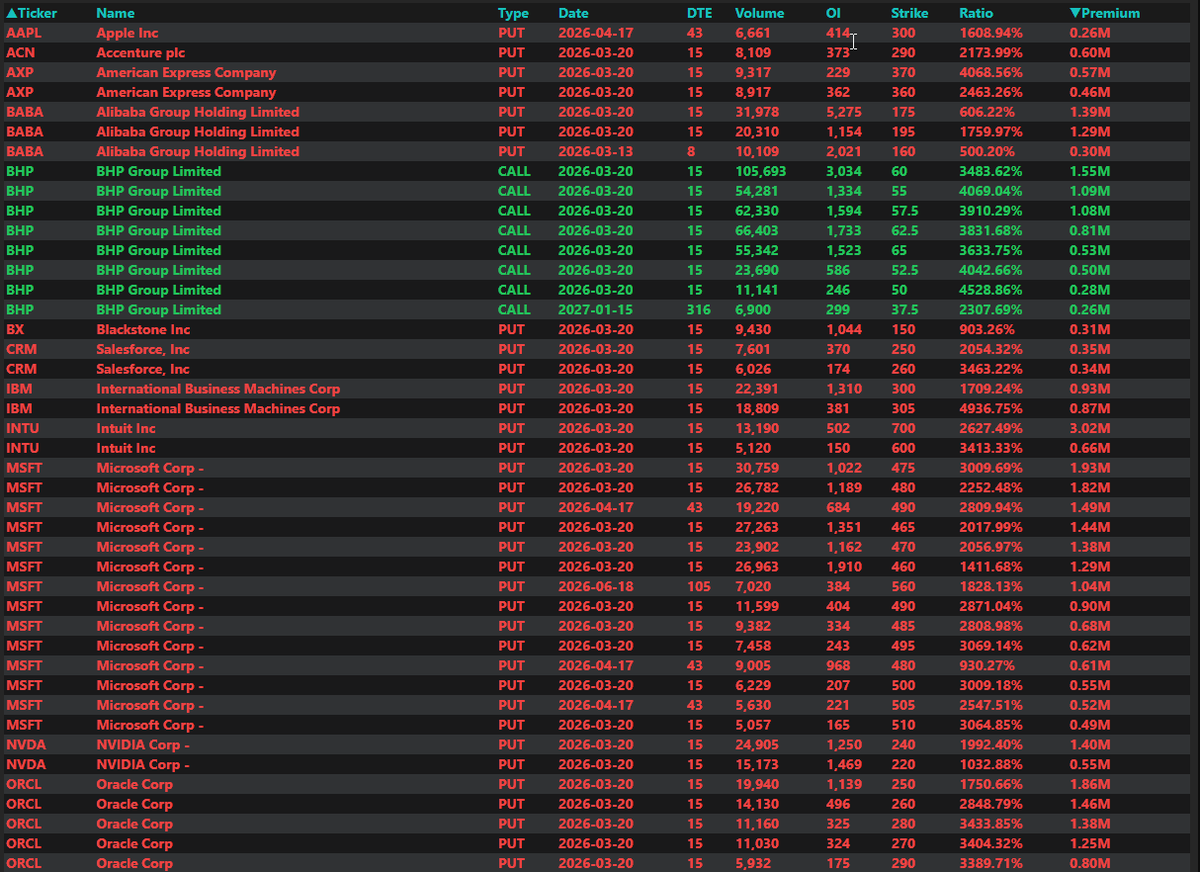Select the Oracle Corp name with volume 19,940
1200x872 pixels.
pos(134,784)
